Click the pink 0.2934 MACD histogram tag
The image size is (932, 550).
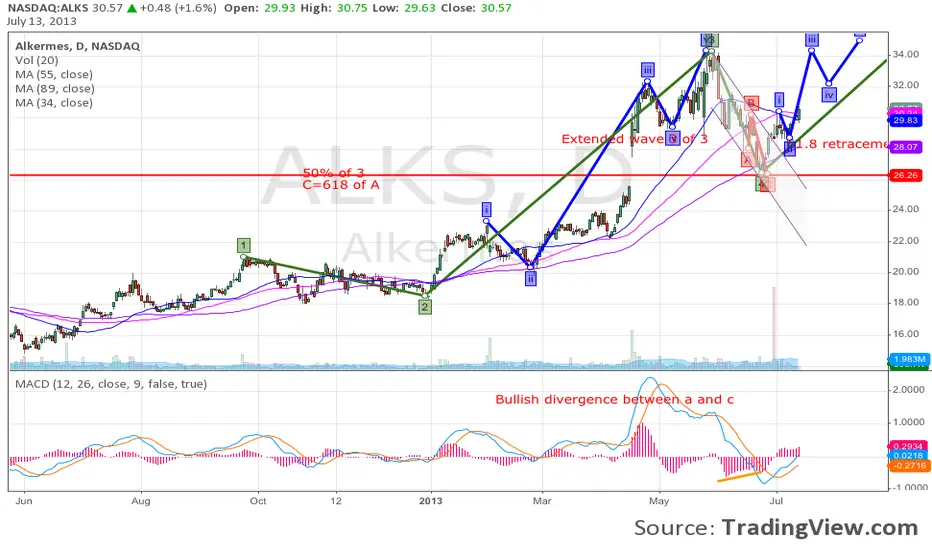pos(909,446)
